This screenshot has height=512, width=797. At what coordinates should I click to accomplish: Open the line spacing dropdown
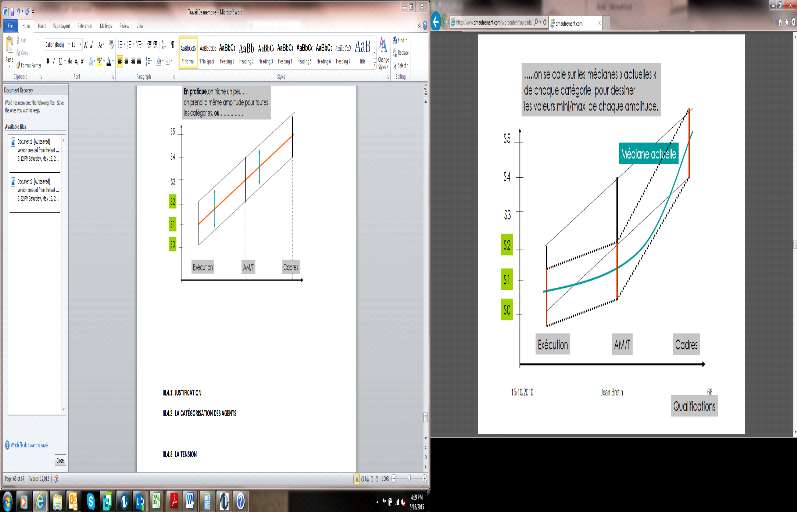tap(149, 61)
